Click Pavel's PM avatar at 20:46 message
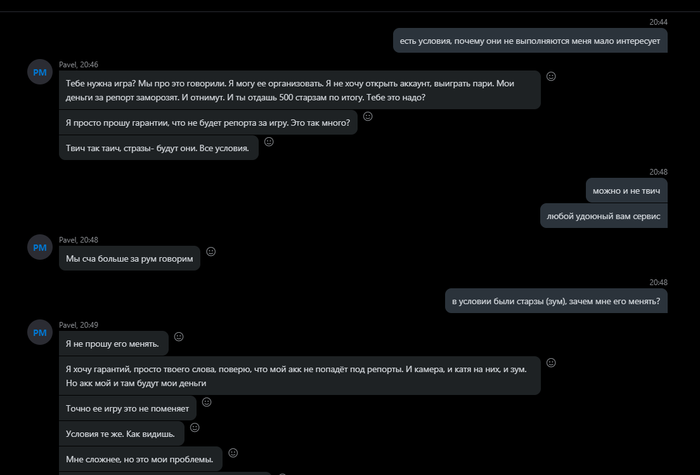Viewport: 700px width, 475px height. tap(40, 72)
